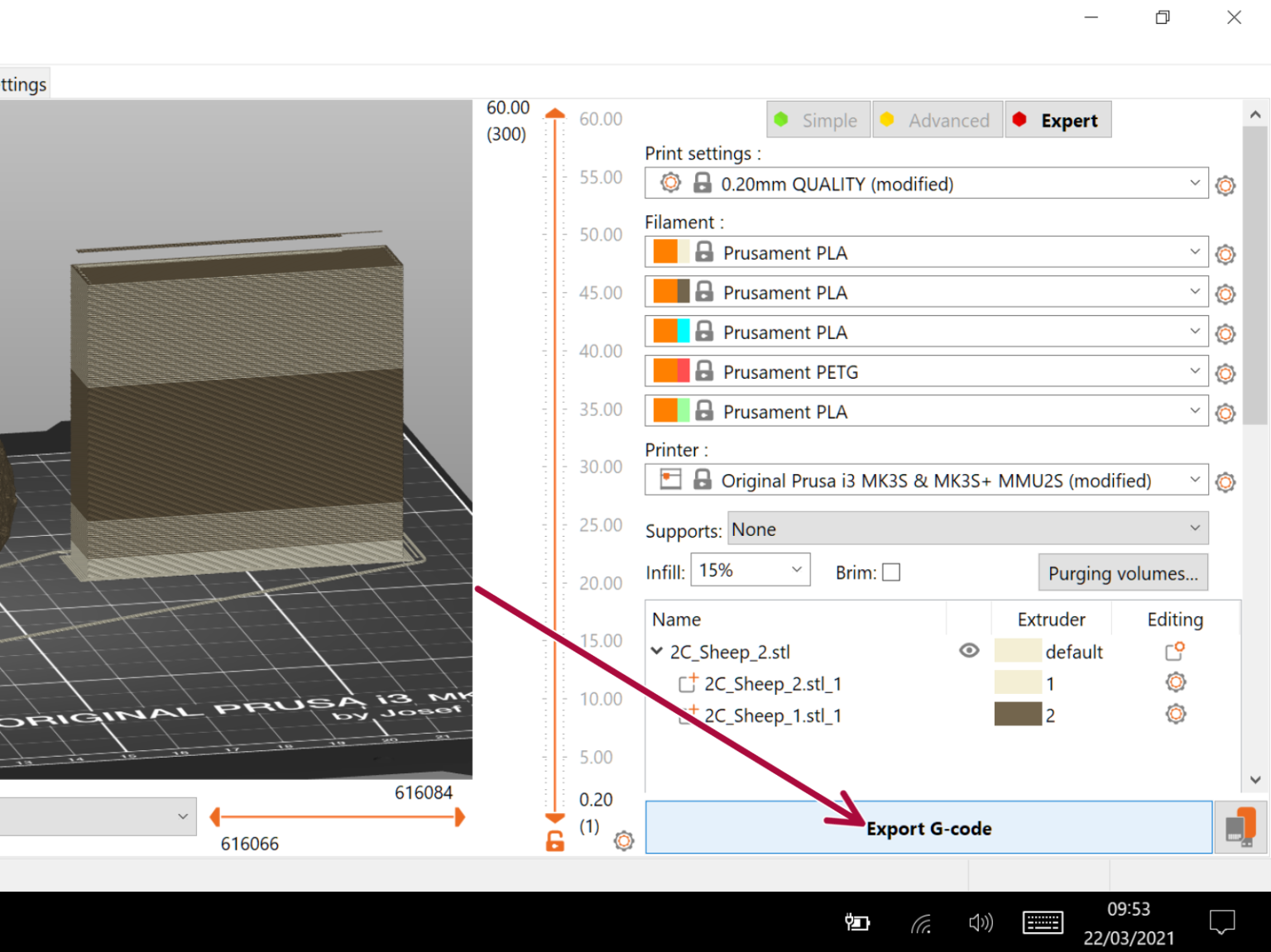
Task: Open the settings tab partially labeled 'ttings'
Action: [24, 84]
